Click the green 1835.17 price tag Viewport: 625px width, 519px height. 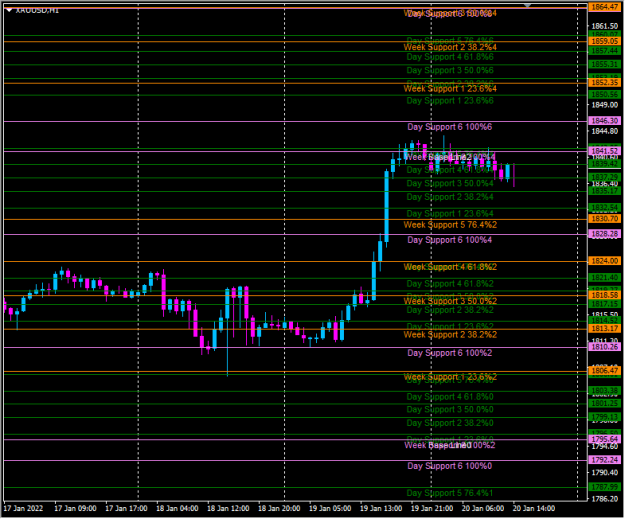tap(605, 191)
